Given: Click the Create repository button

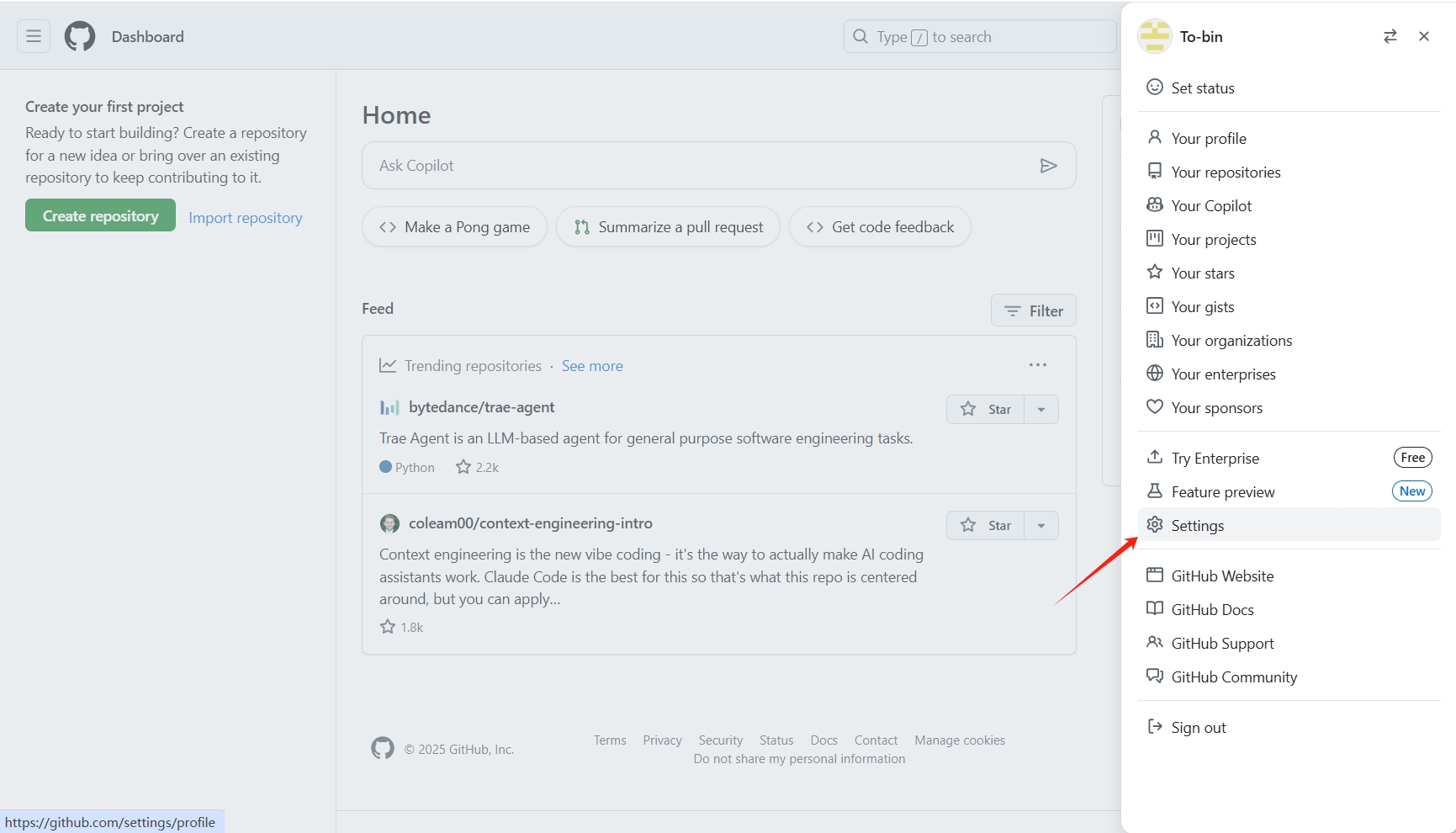Looking at the screenshot, I should [x=100, y=215].
